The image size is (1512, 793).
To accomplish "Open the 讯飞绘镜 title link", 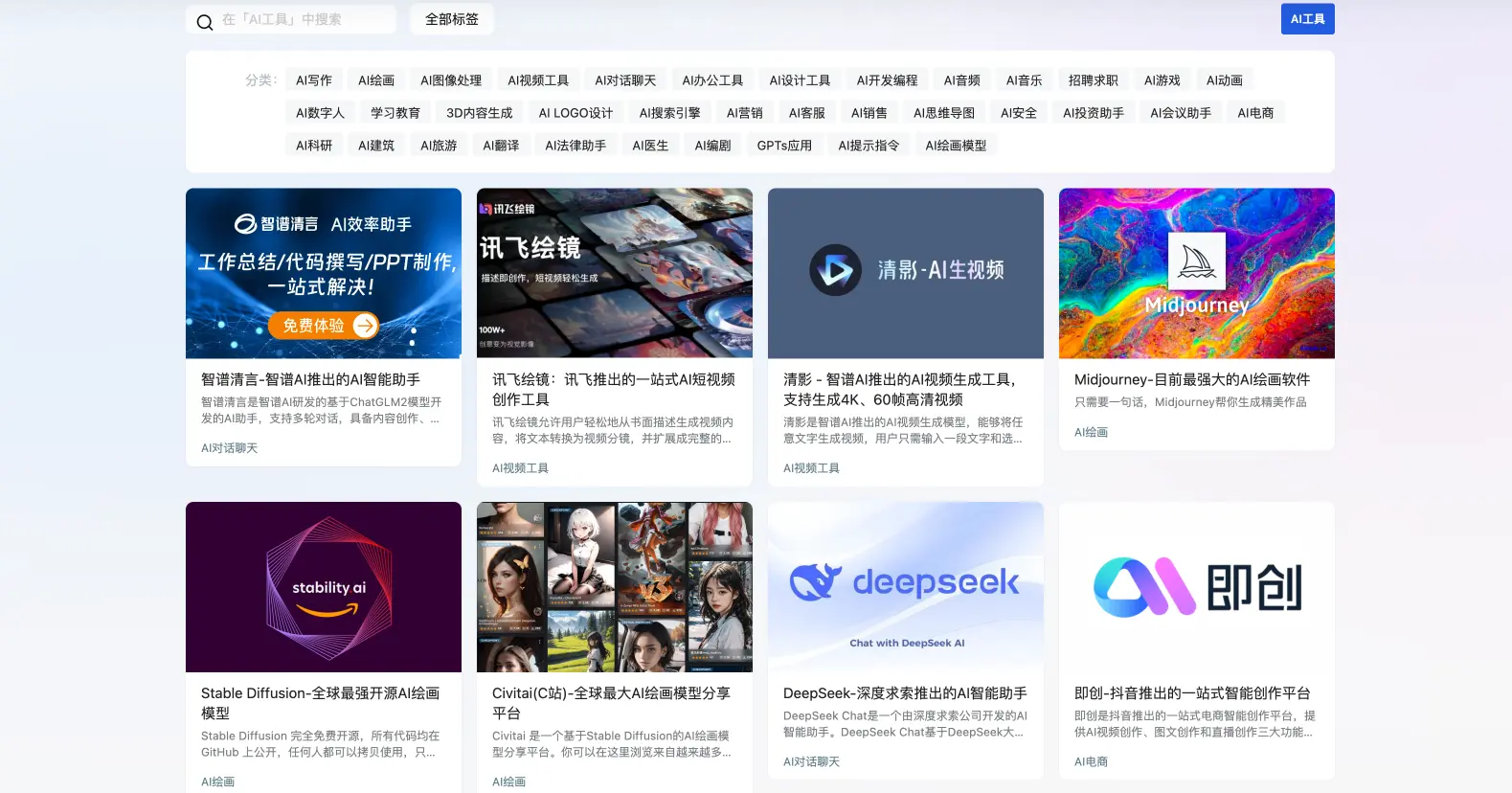I will [614, 390].
